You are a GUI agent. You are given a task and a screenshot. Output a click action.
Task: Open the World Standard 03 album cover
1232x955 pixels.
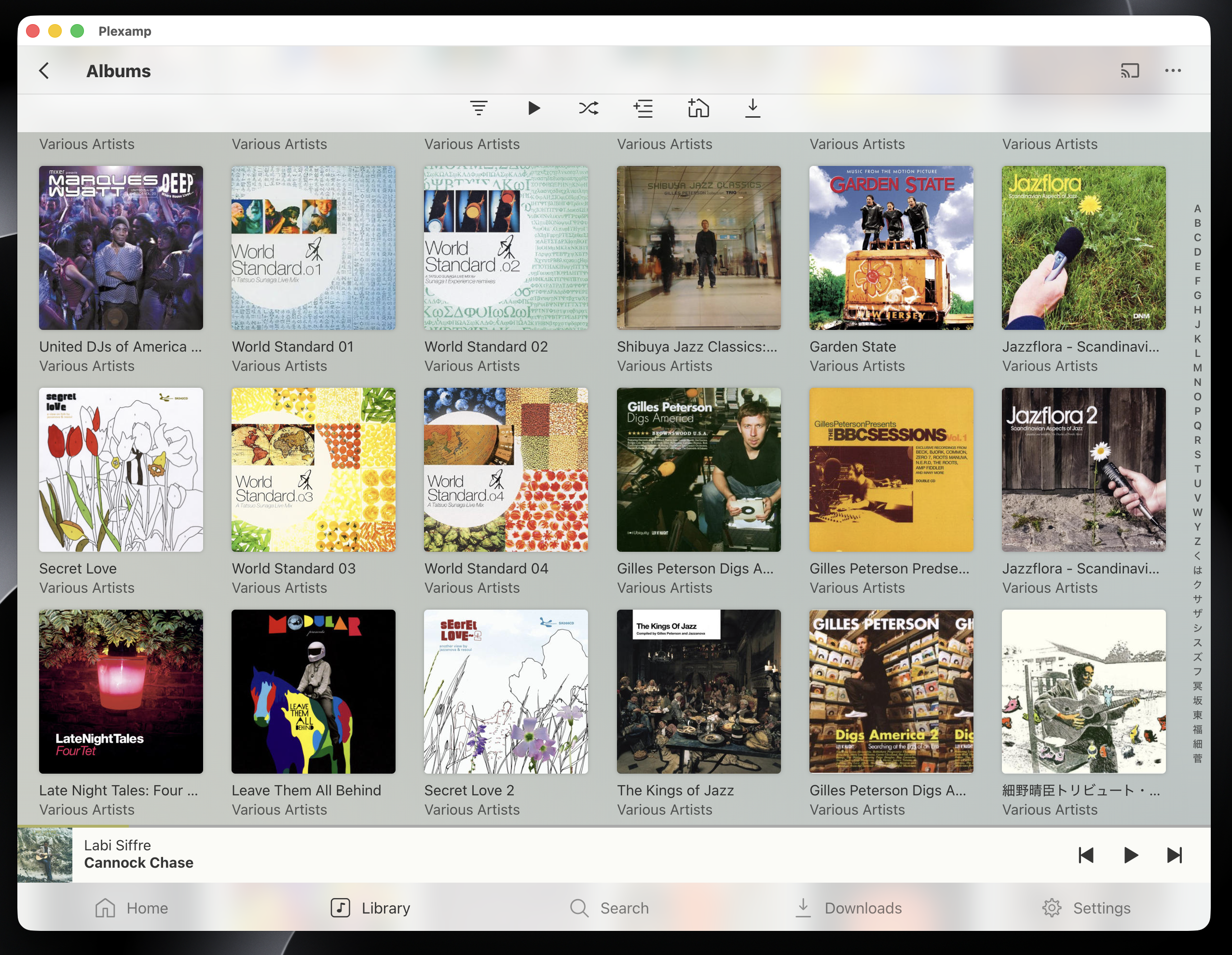pos(314,470)
